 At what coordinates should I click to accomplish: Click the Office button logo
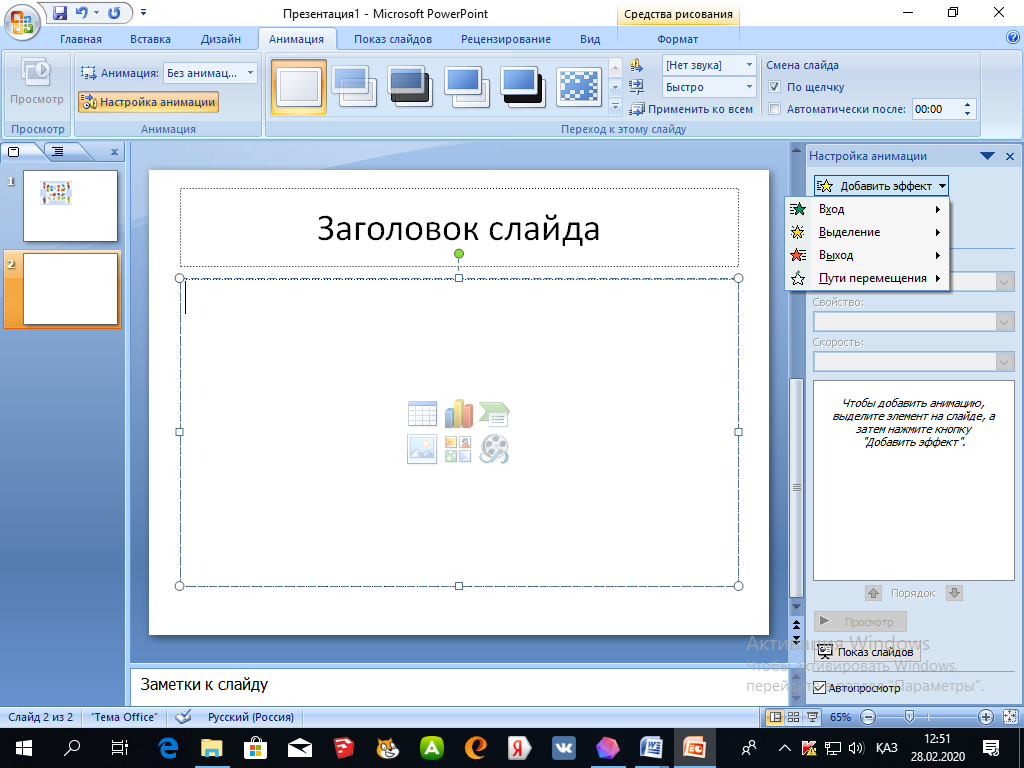click(22, 20)
